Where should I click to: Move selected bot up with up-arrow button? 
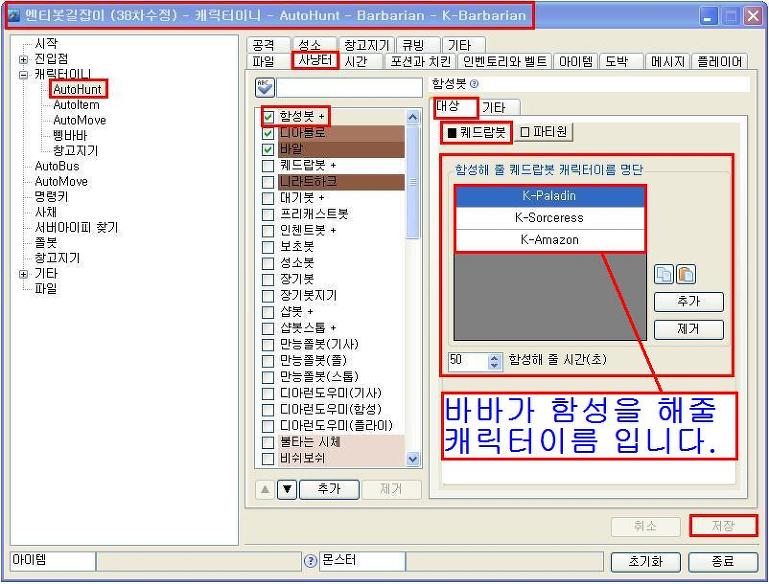coord(265,489)
